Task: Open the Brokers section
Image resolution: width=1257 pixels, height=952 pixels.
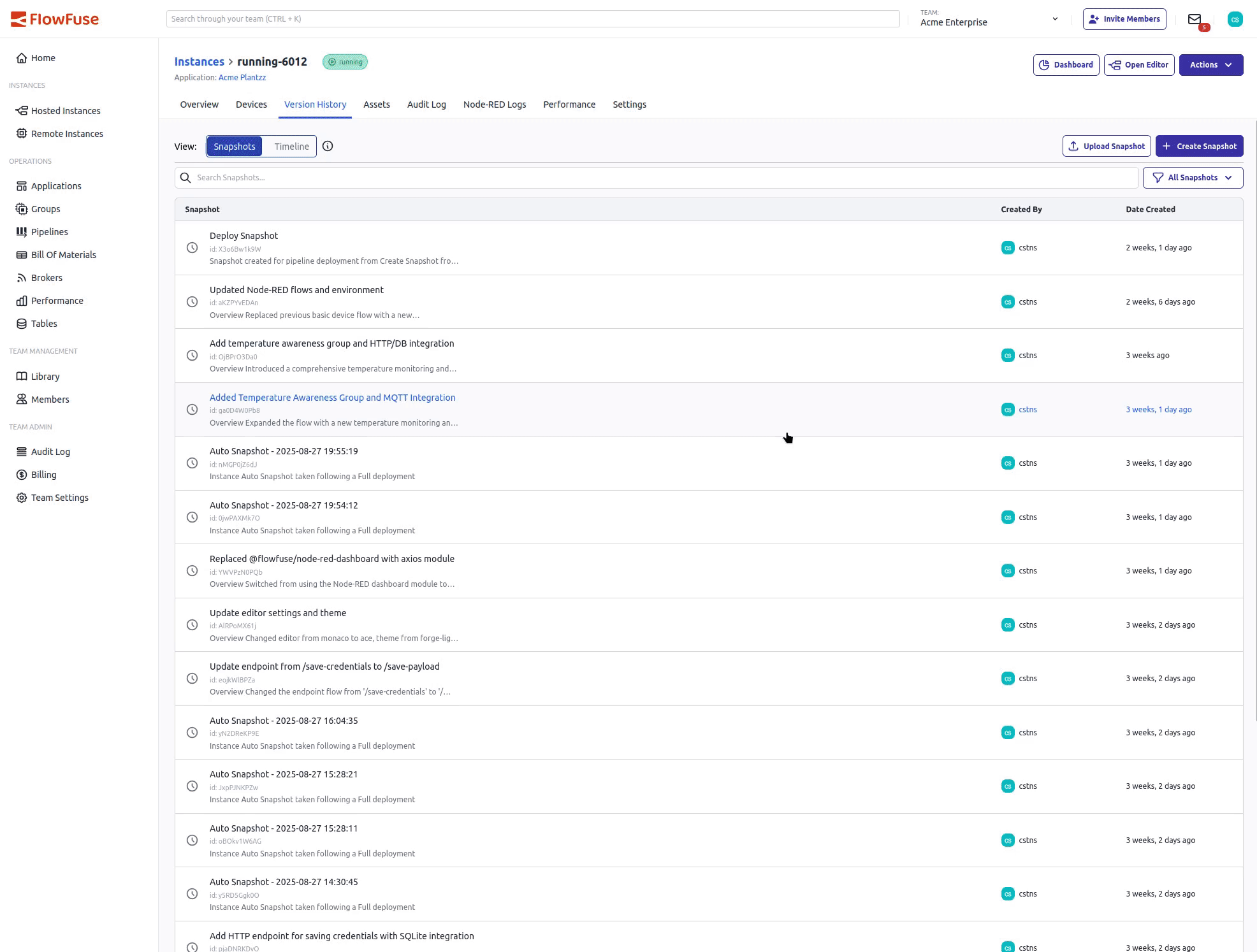Action: point(47,277)
